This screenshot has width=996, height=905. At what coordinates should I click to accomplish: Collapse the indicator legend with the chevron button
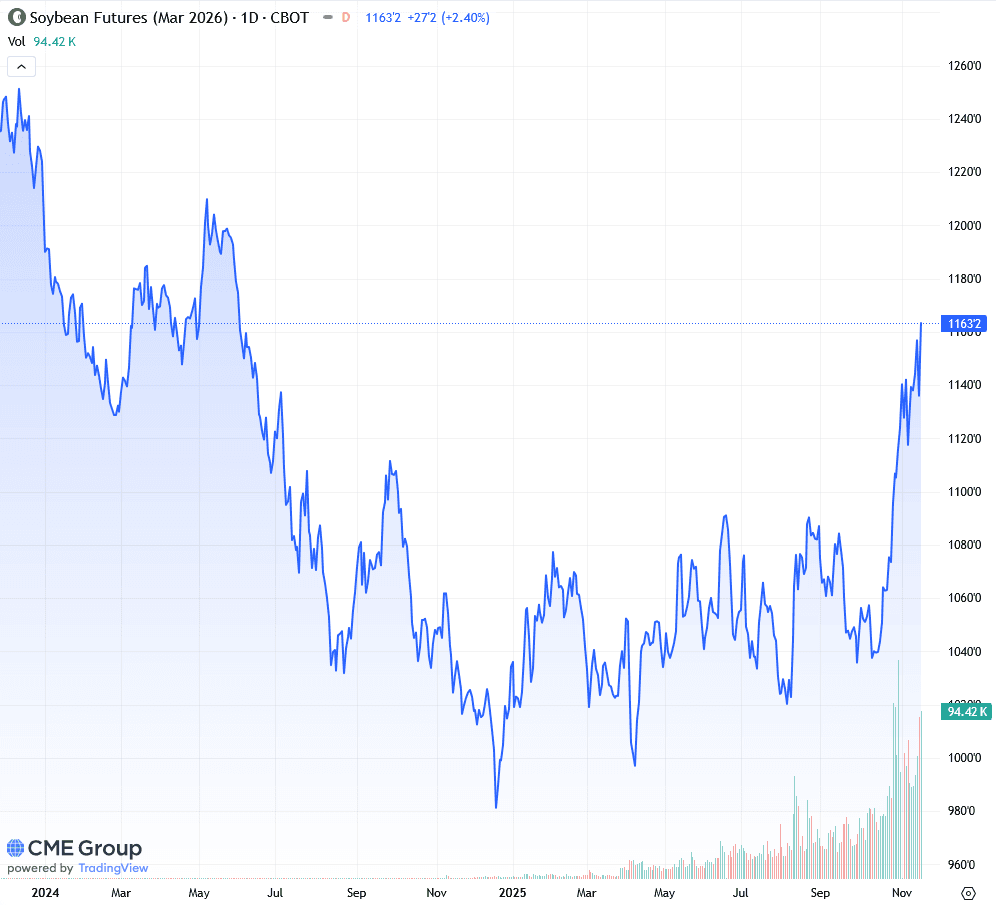21,67
